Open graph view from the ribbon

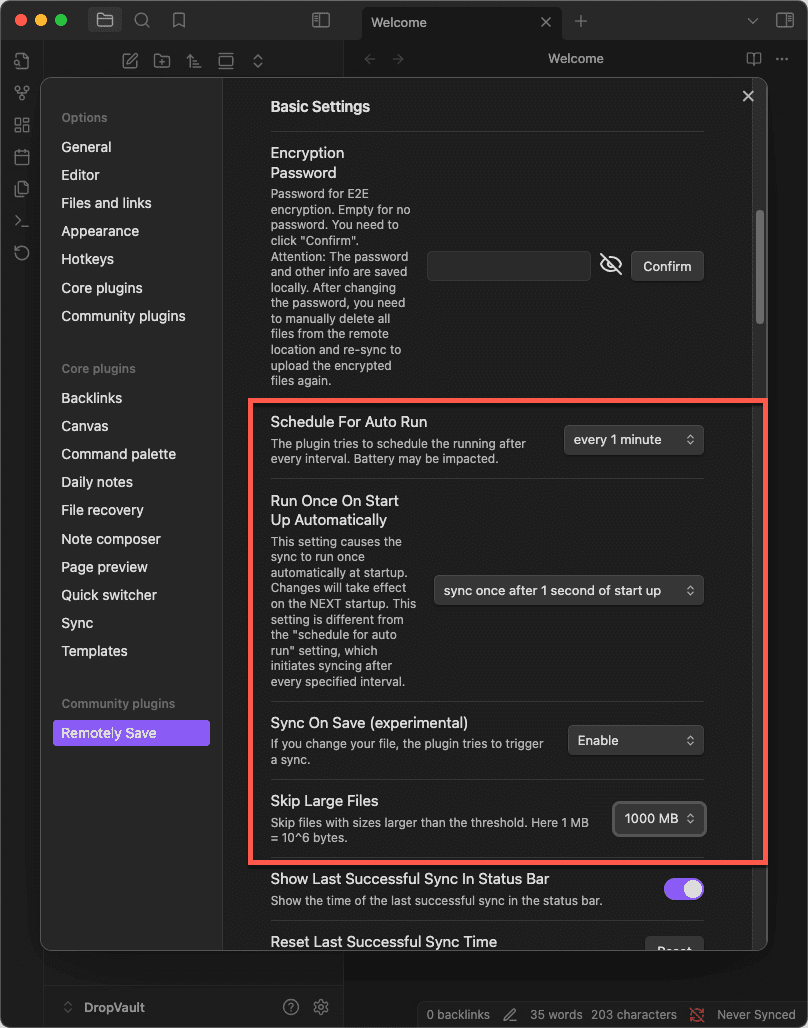pyautogui.click(x=22, y=93)
